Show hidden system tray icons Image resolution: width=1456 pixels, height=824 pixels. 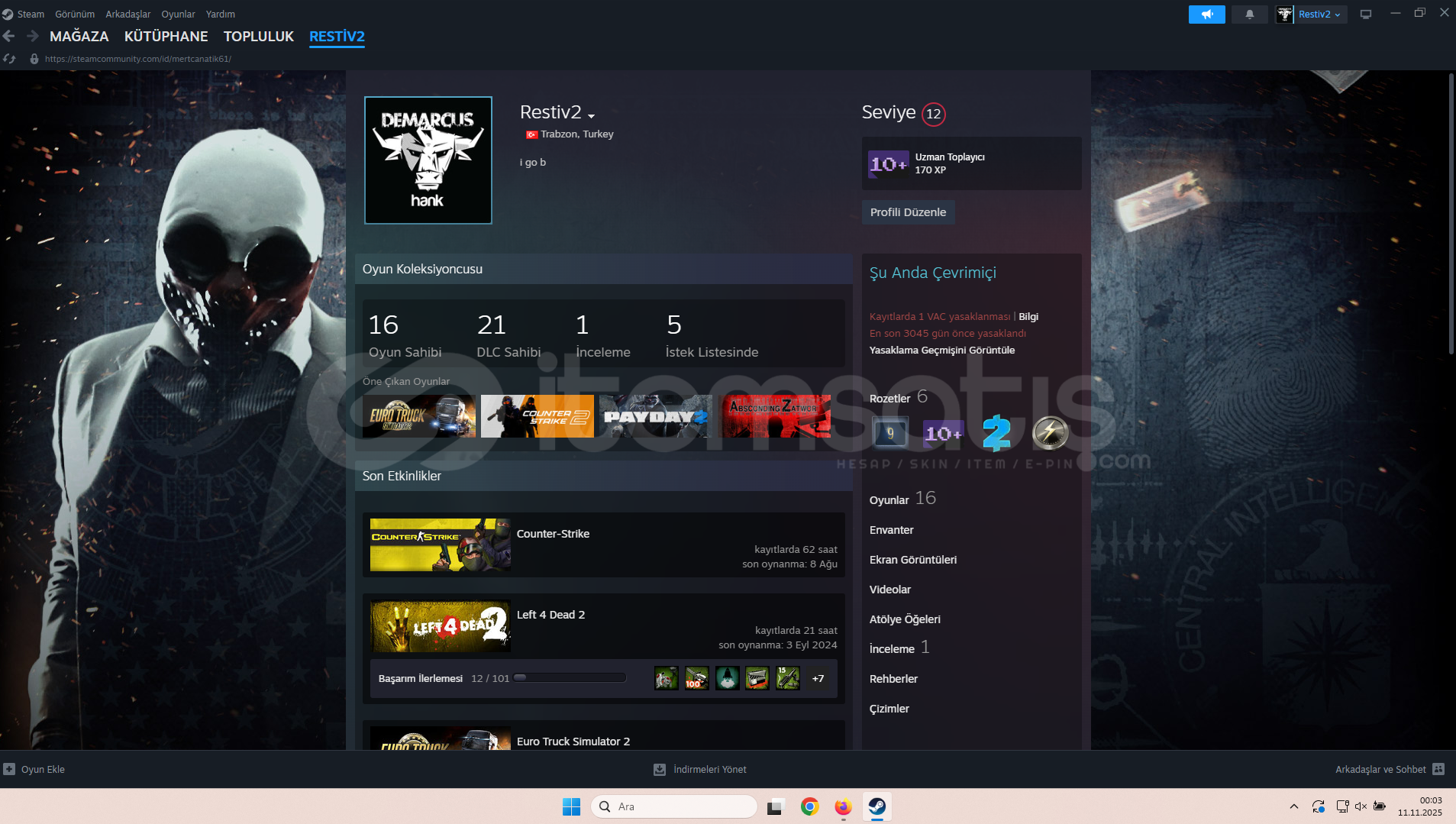click(x=1293, y=806)
